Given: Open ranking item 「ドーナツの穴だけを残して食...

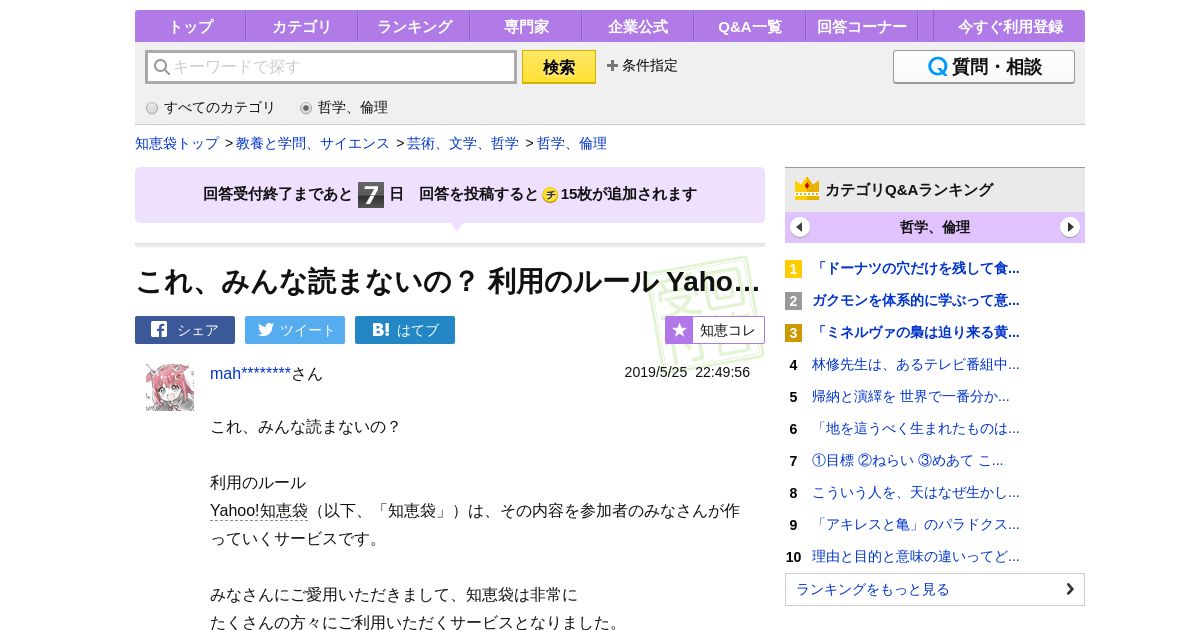Looking at the screenshot, I should coord(916,268).
